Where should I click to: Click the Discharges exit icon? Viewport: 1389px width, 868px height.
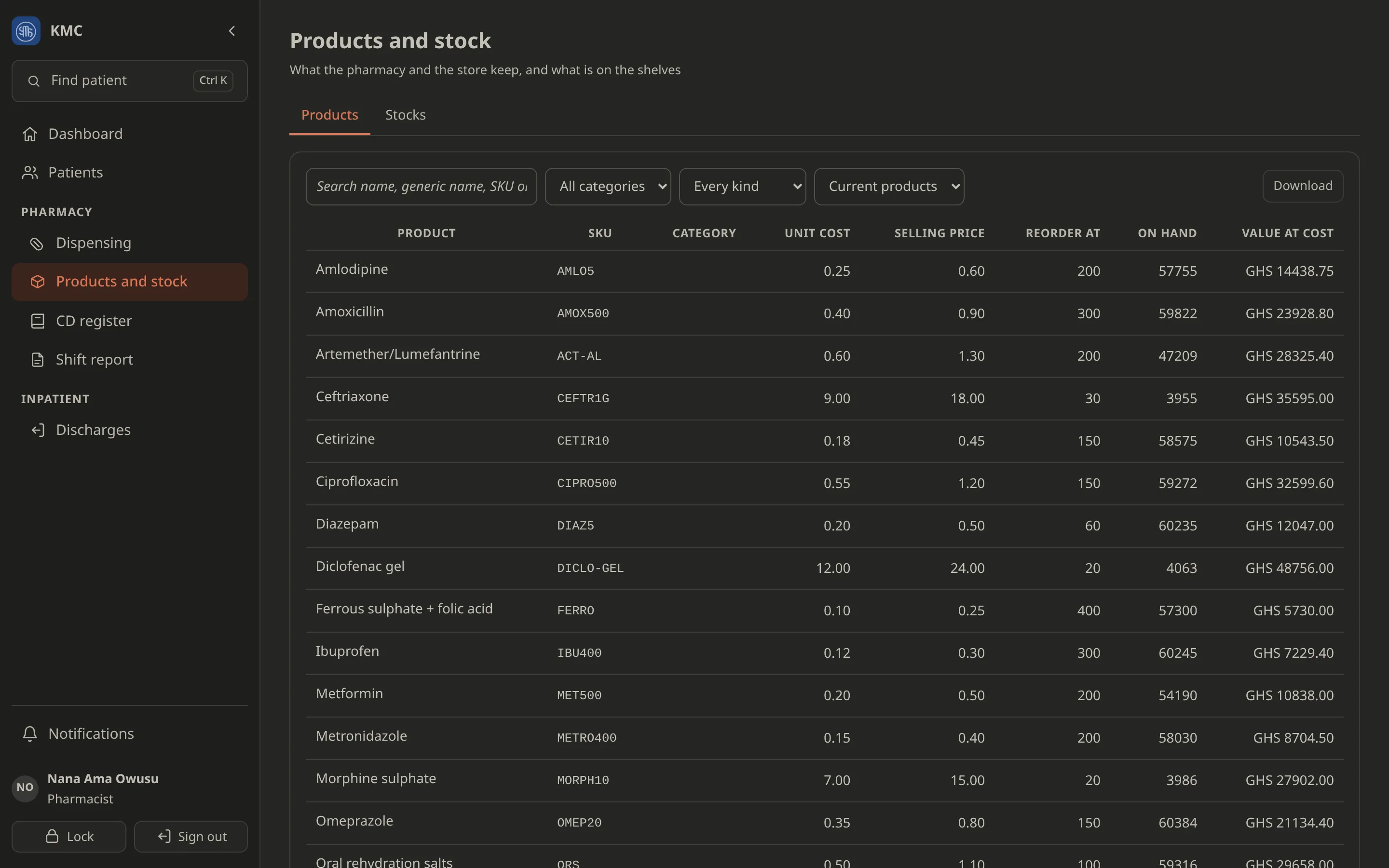[x=37, y=430]
